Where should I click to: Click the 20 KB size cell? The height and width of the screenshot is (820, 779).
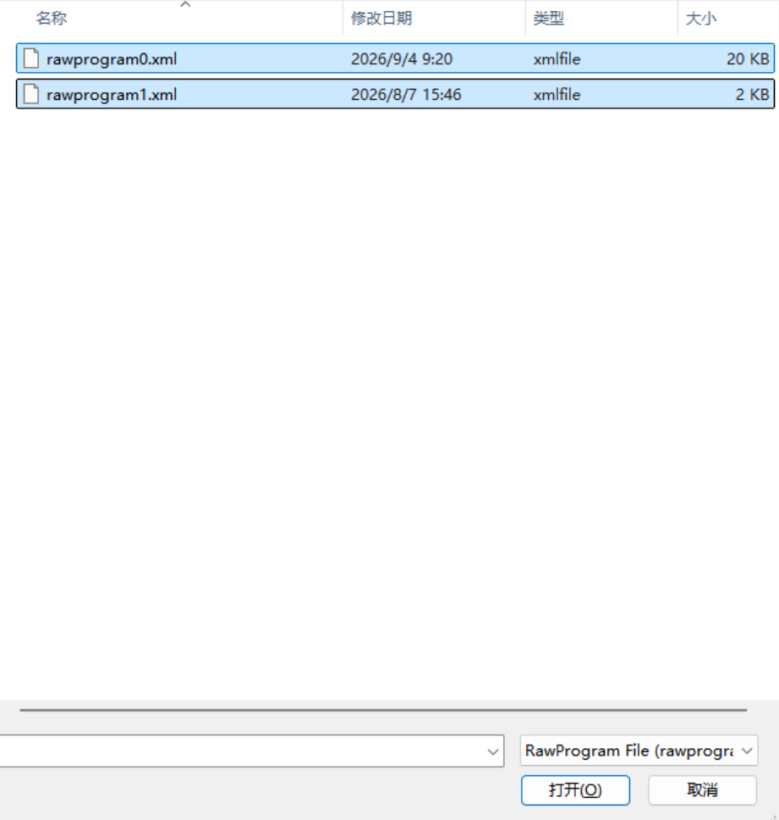(x=748, y=59)
